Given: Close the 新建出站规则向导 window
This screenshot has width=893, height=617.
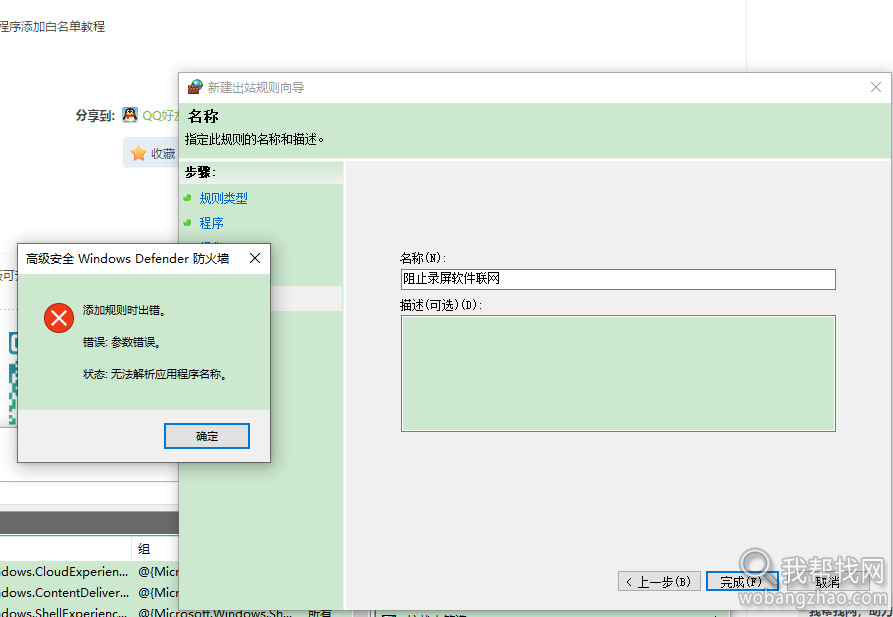Looking at the screenshot, I should click(x=876, y=87).
